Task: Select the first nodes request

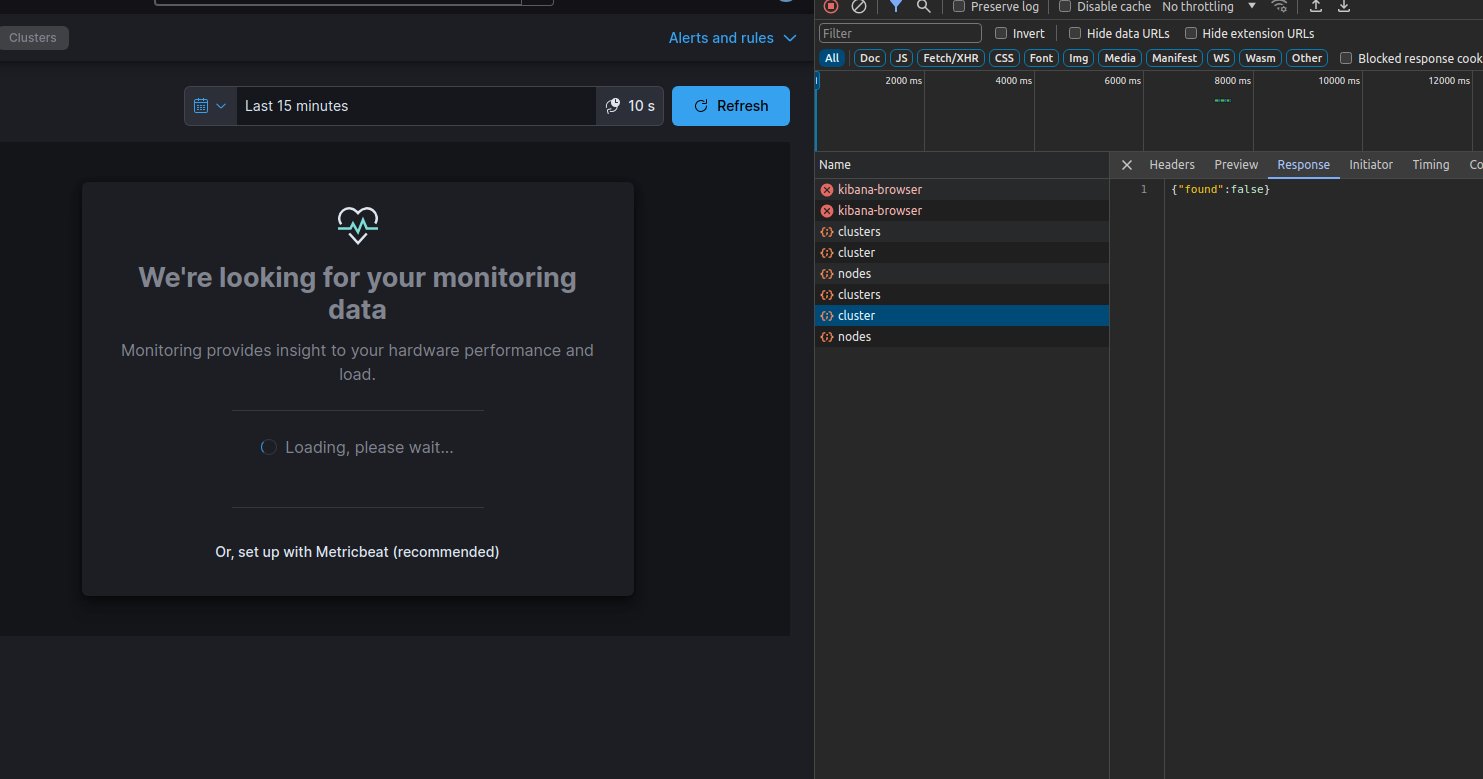Action: point(962,274)
